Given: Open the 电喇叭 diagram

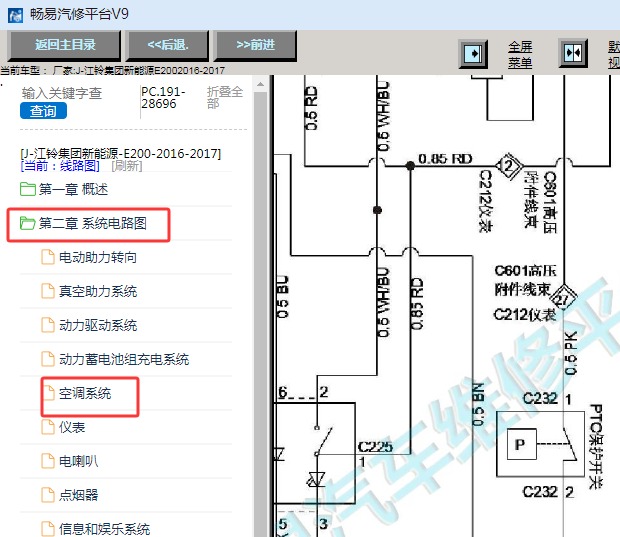Looking at the screenshot, I should (78, 461).
